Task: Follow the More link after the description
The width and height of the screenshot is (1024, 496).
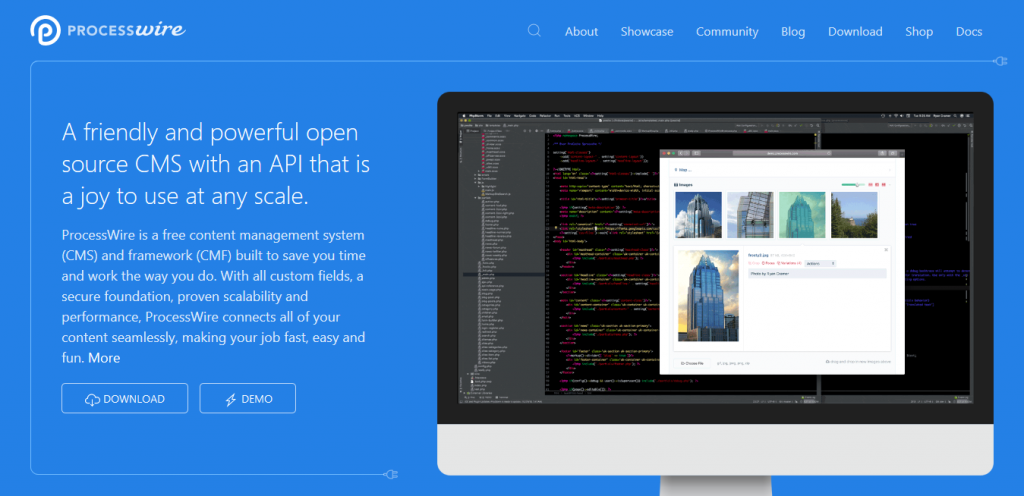Action: pos(104,358)
